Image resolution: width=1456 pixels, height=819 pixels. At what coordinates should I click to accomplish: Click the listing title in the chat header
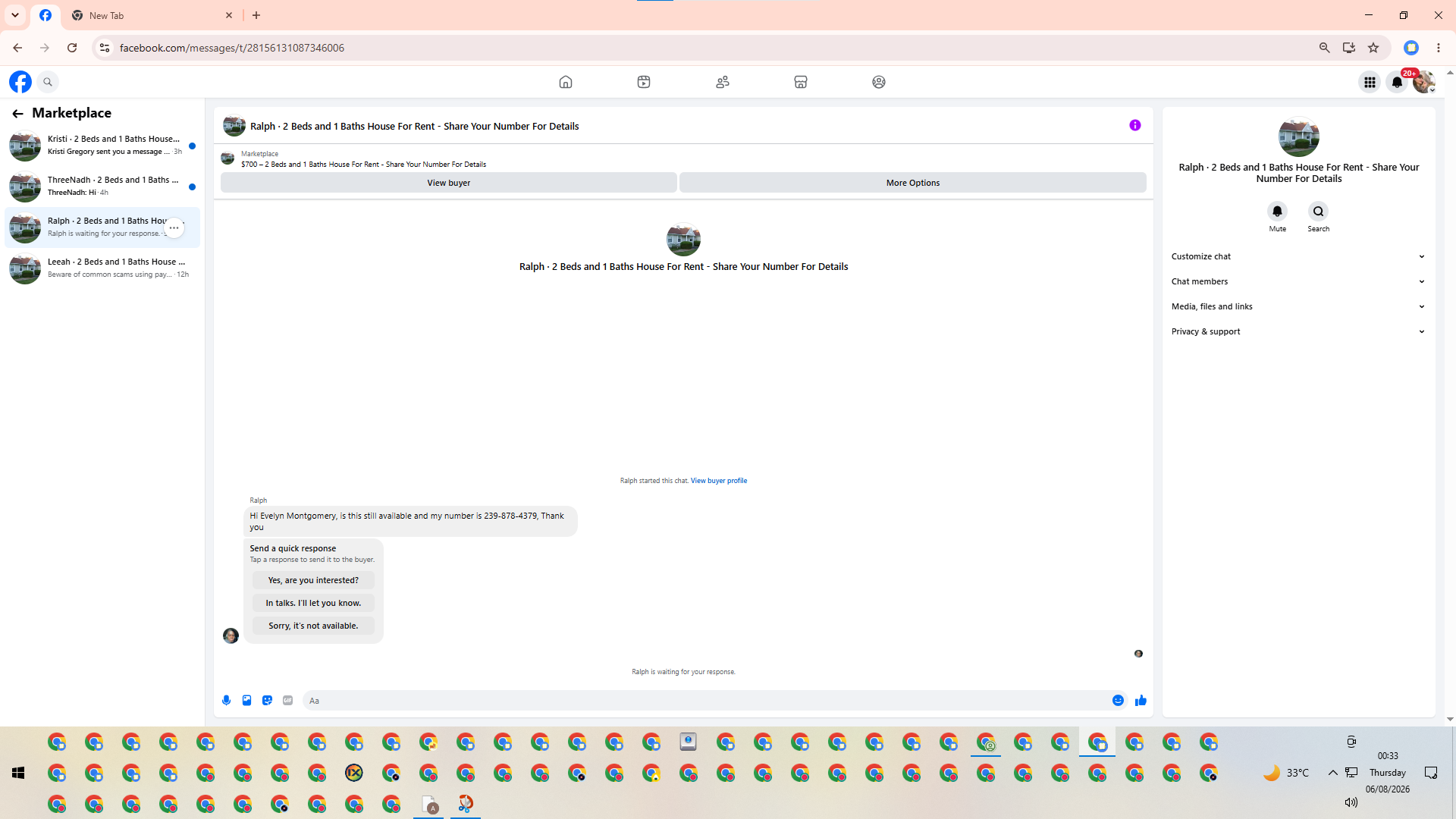coord(415,127)
